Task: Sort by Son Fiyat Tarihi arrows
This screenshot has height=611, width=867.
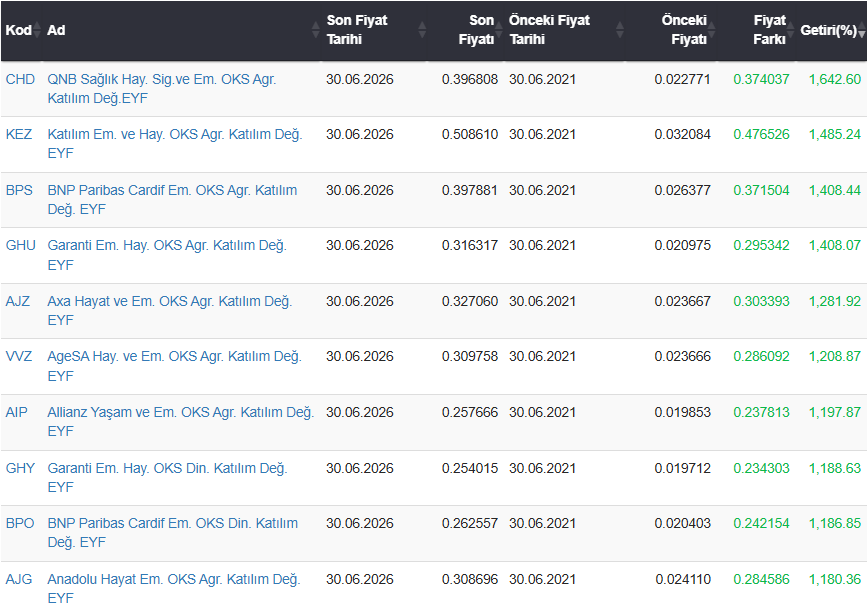Action: pos(422,30)
